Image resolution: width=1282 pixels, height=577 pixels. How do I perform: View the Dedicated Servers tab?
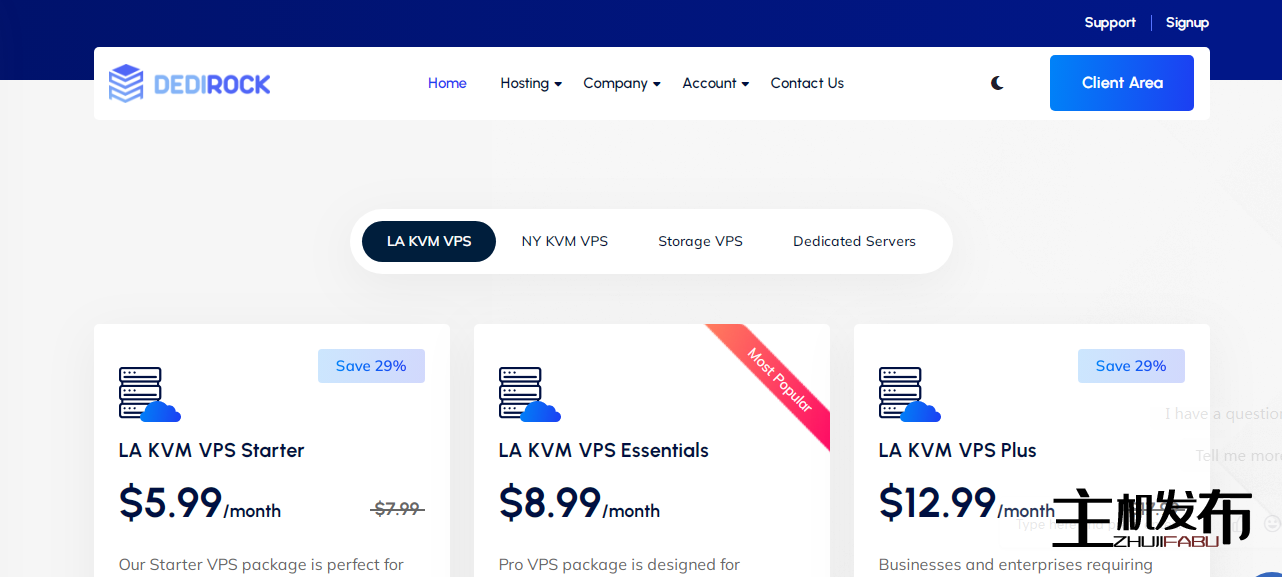[854, 241]
